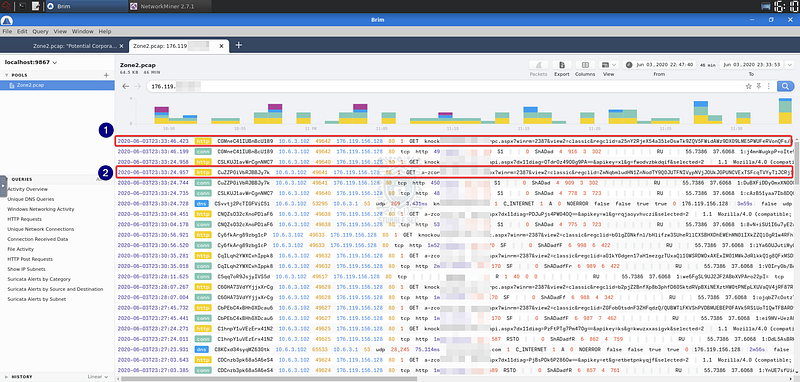Select the log row with UID CuZZPOiVbRJ8BJy7k at 23:33:24.957
The width and height of the screenshot is (800, 382).
click(x=454, y=172)
